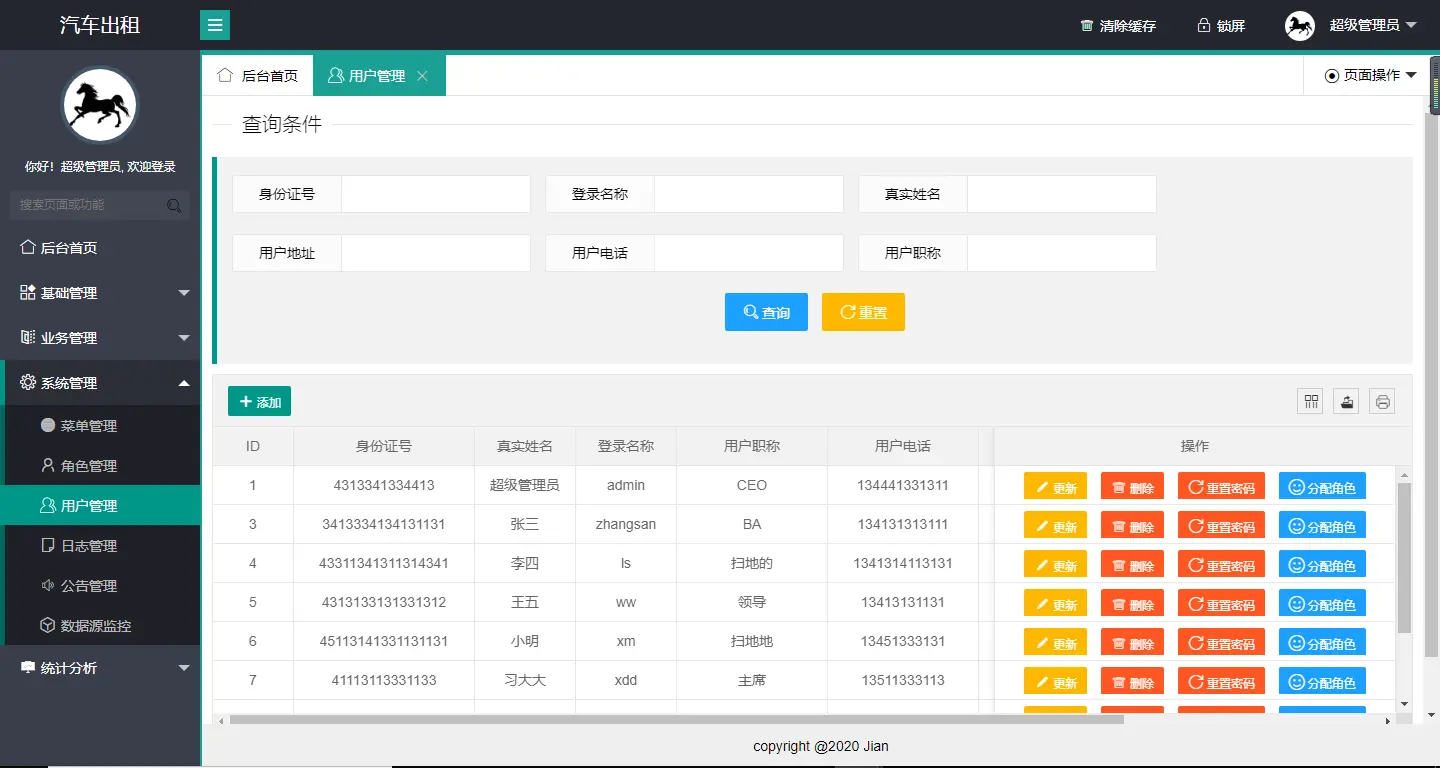The height and width of the screenshot is (768, 1440).
Task: Click the export data folder icon
Action: (1346, 401)
